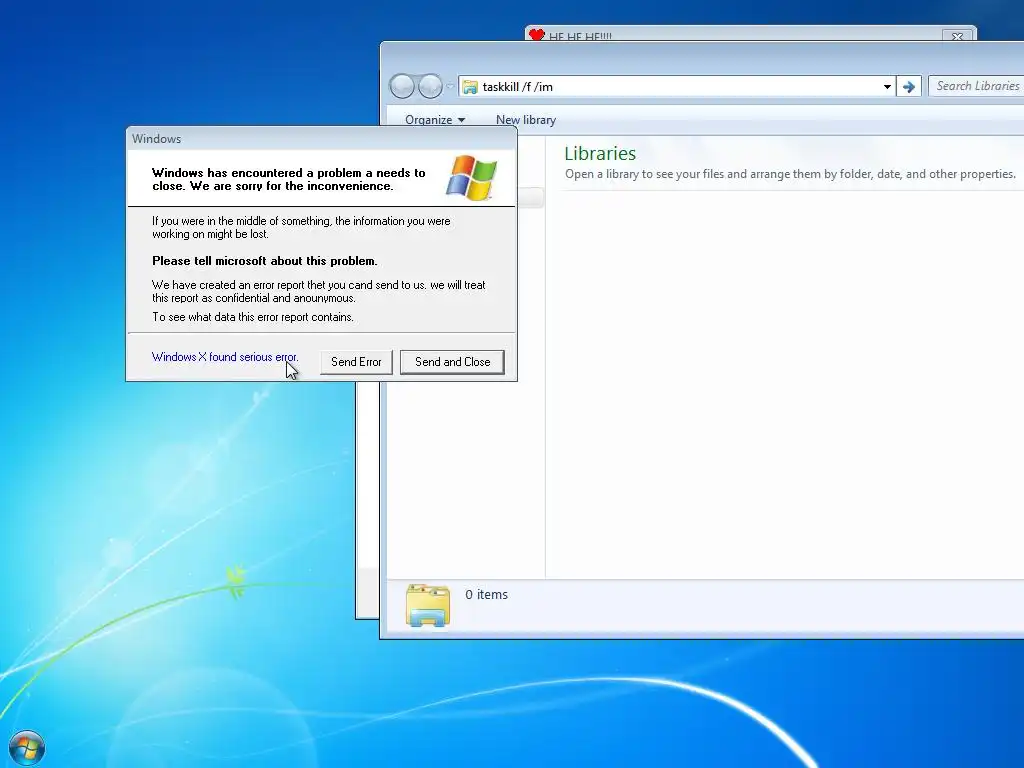The image size is (1024, 768).
Task: Open the Organize dropdown menu
Action: coord(435,120)
